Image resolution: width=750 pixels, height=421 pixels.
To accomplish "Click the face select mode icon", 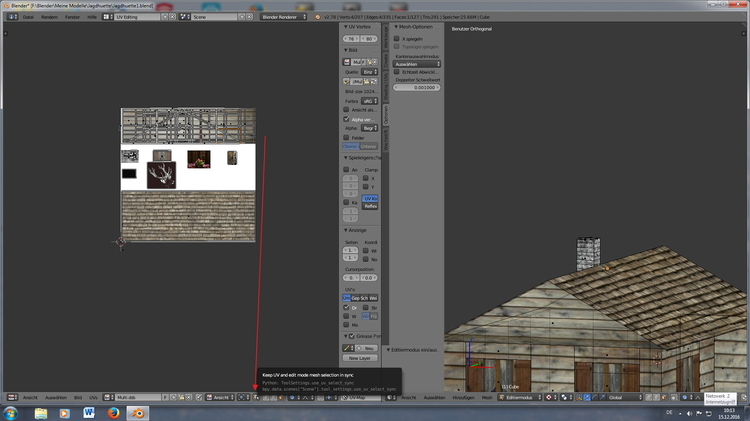I will tap(664, 398).
